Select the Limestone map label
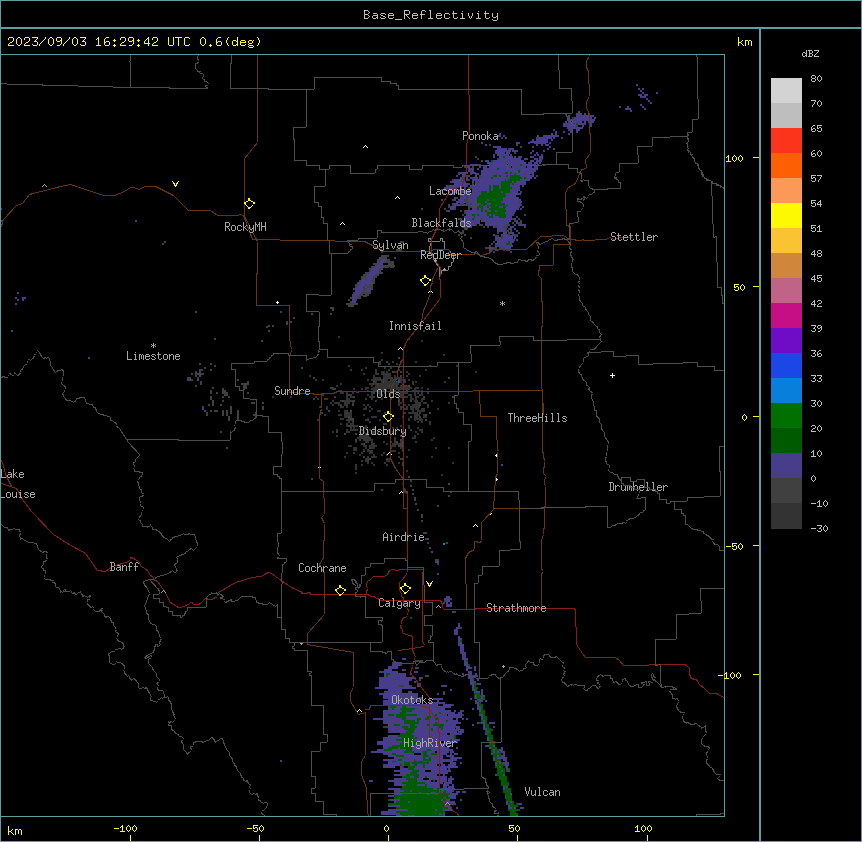Image resolution: width=862 pixels, height=842 pixels. tap(153, 356)
